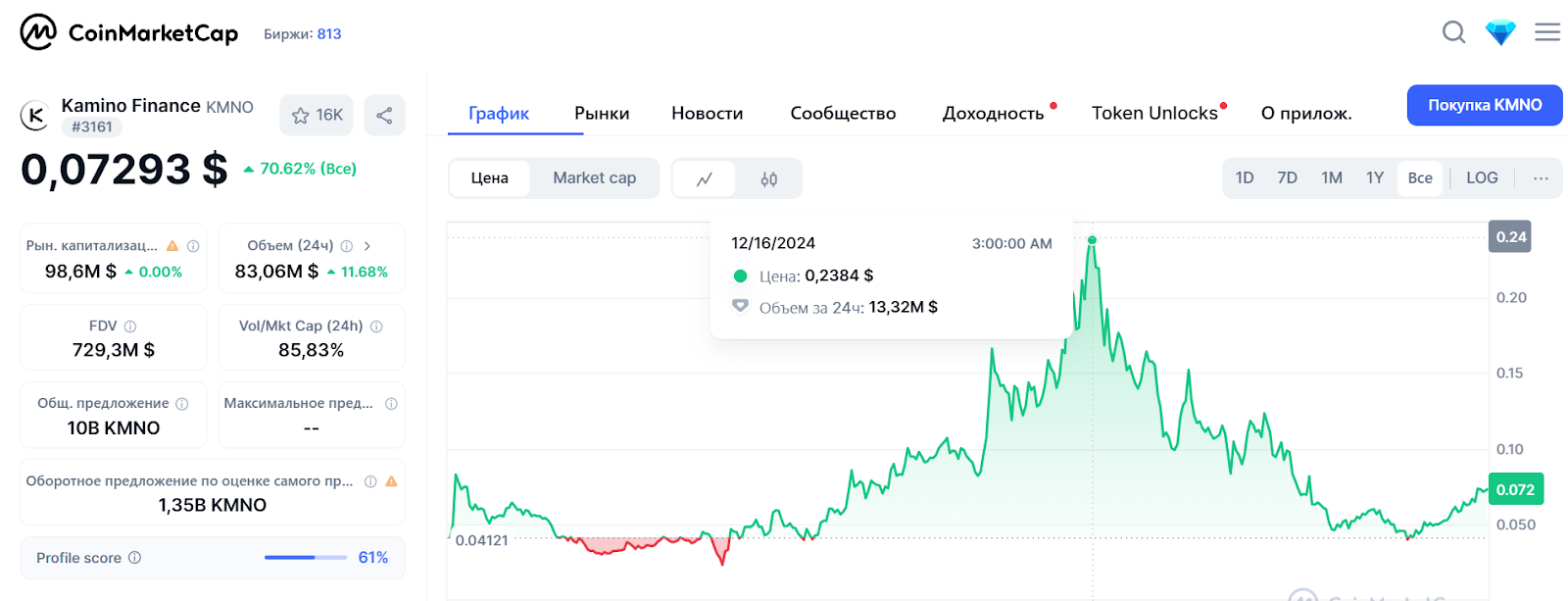Click the green peak marker dot on chart
Viewport: 1568px width, 601px height.
coord(1092,240)
